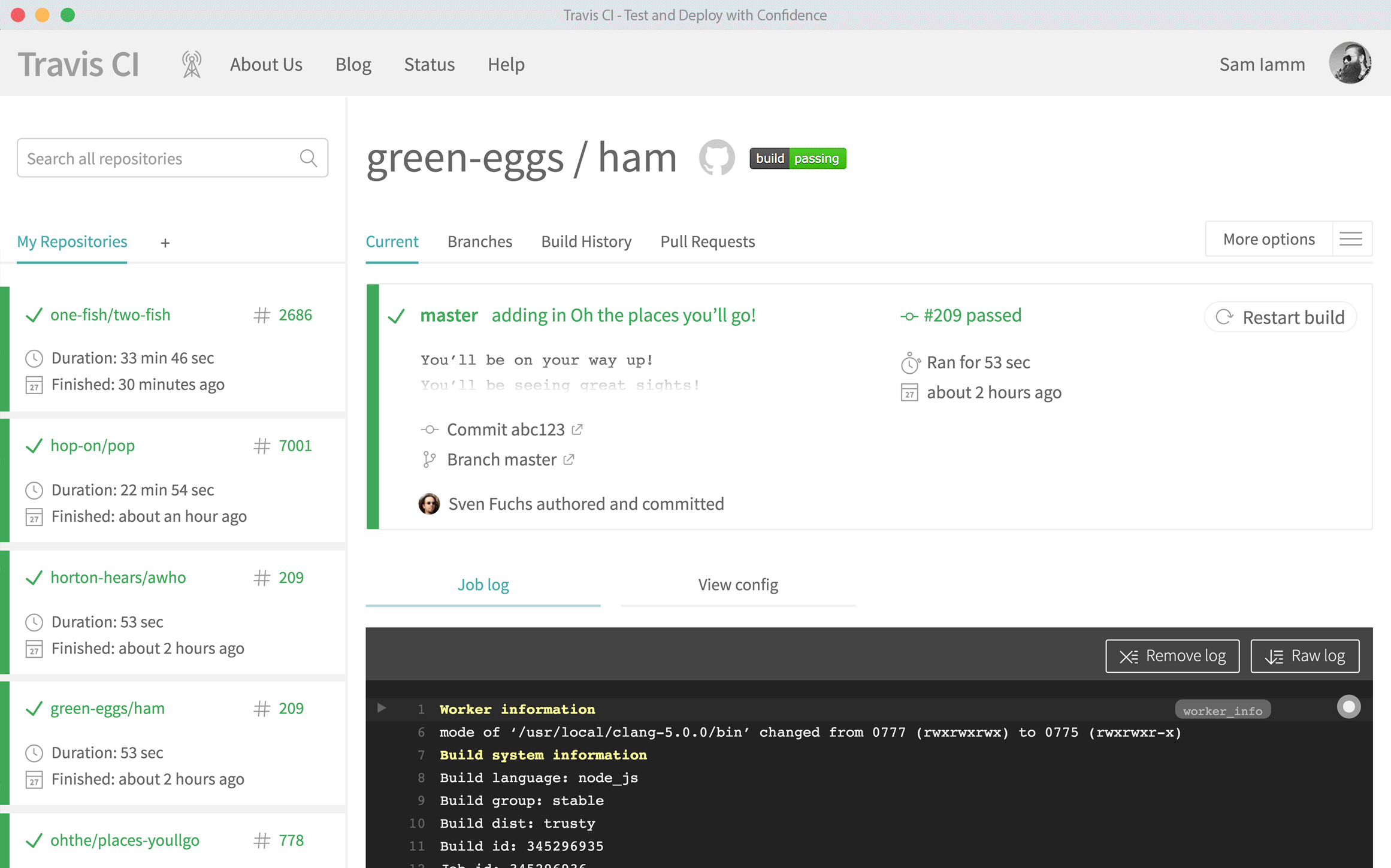Click the plus icon to add a repository
This screenshot has width=1391, height=868.
[165, 243]
